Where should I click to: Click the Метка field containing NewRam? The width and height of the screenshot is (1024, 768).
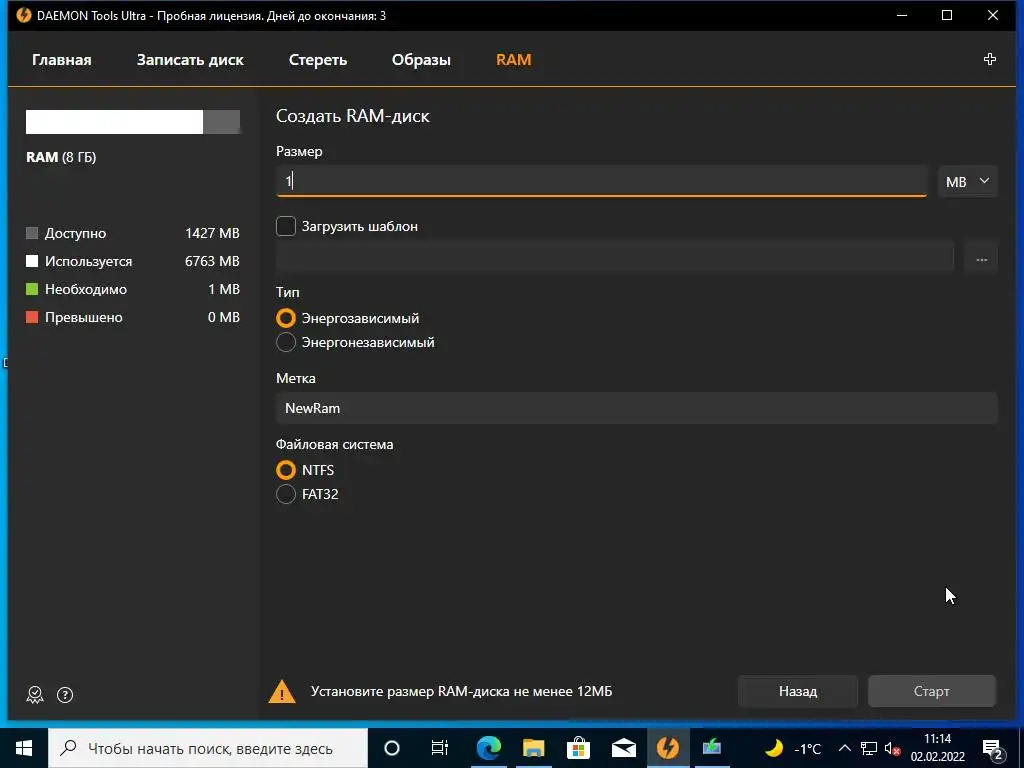tap(637, 408)
